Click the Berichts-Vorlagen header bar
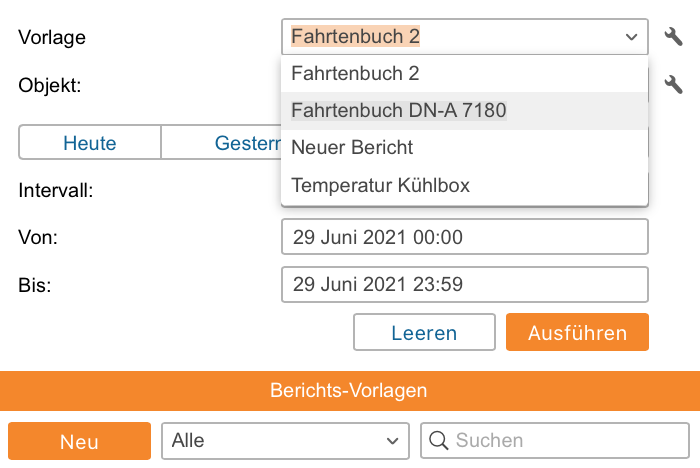The height and width of the screenshot is (468, 700). (x=349, y=391)
